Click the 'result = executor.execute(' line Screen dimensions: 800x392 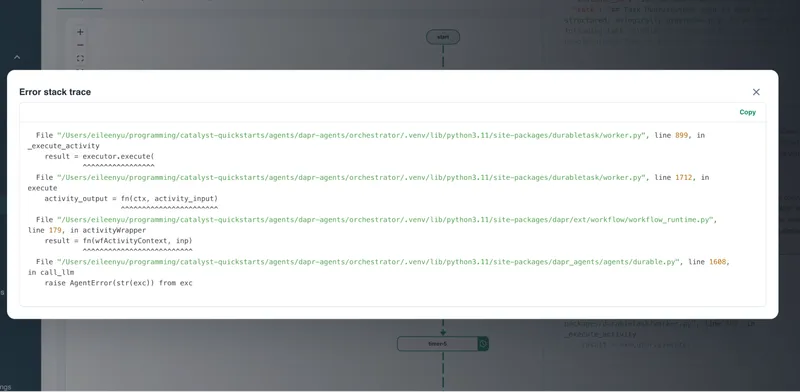click(x=99, y=156)
